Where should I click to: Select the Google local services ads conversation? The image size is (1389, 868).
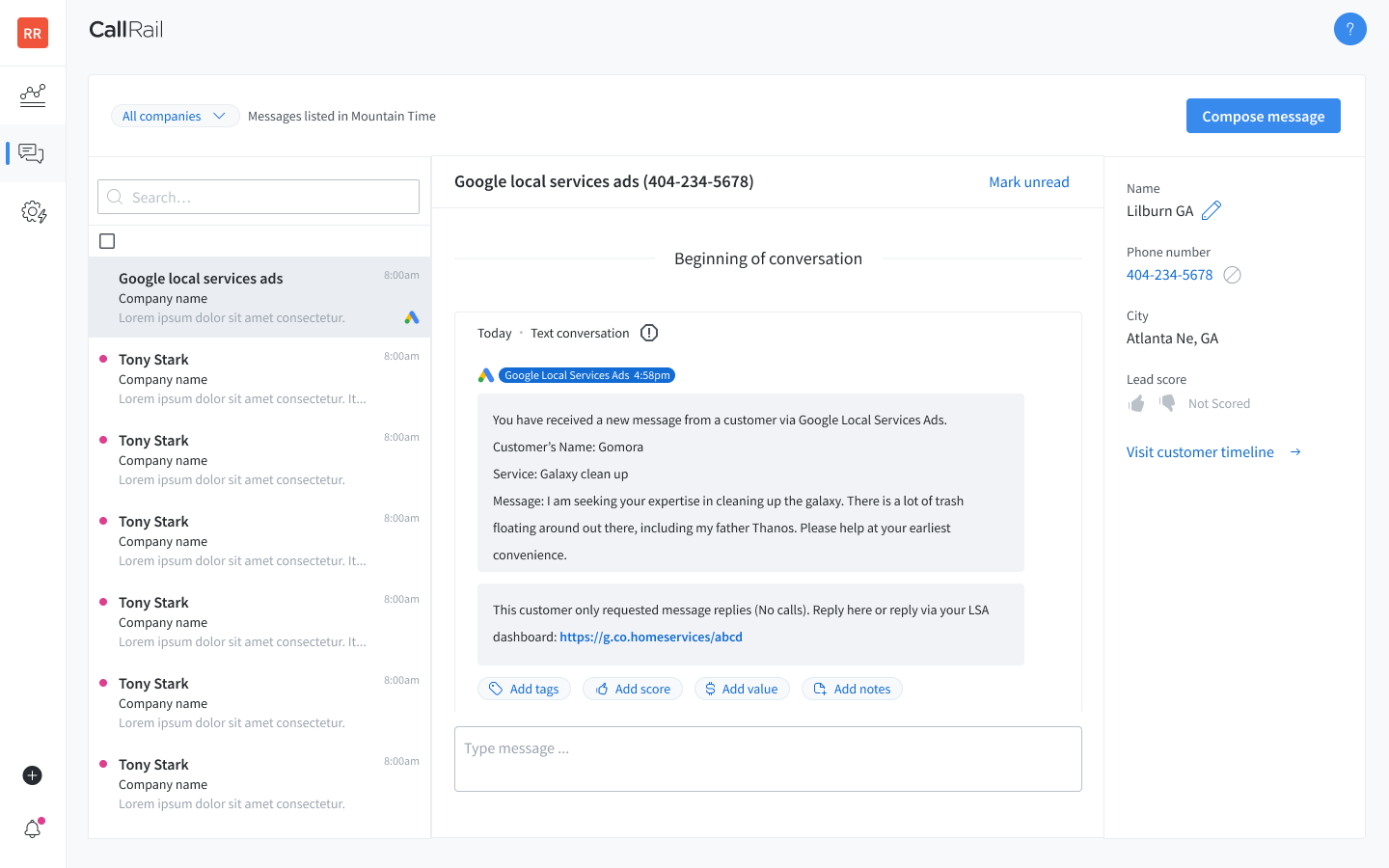(259, 297)
